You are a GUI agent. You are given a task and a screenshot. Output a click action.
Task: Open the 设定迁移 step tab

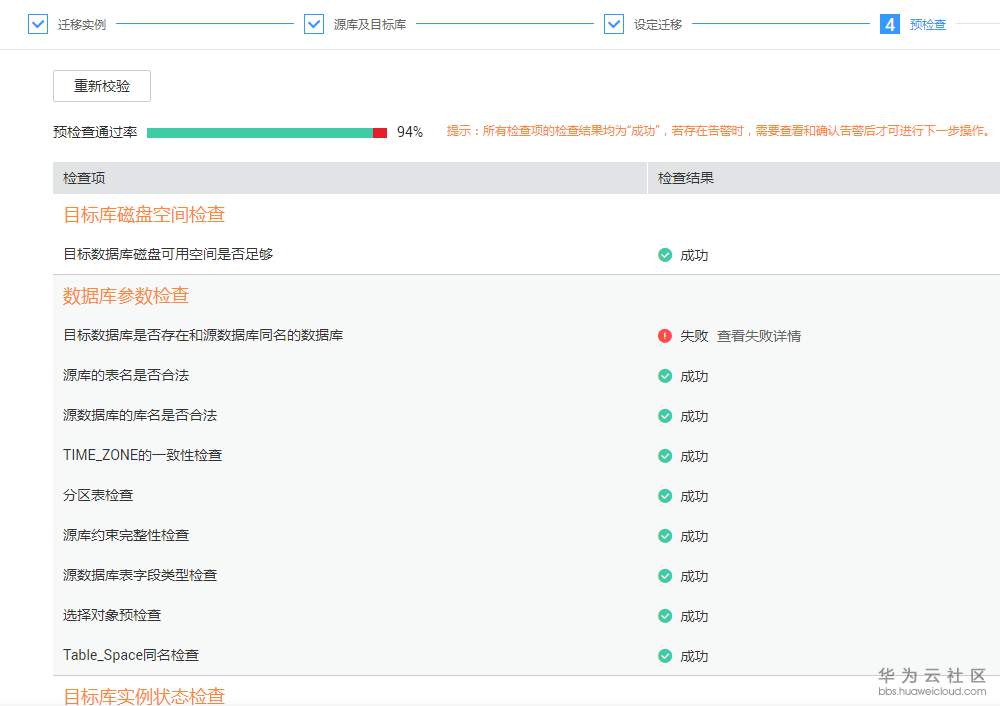point(658,25)
